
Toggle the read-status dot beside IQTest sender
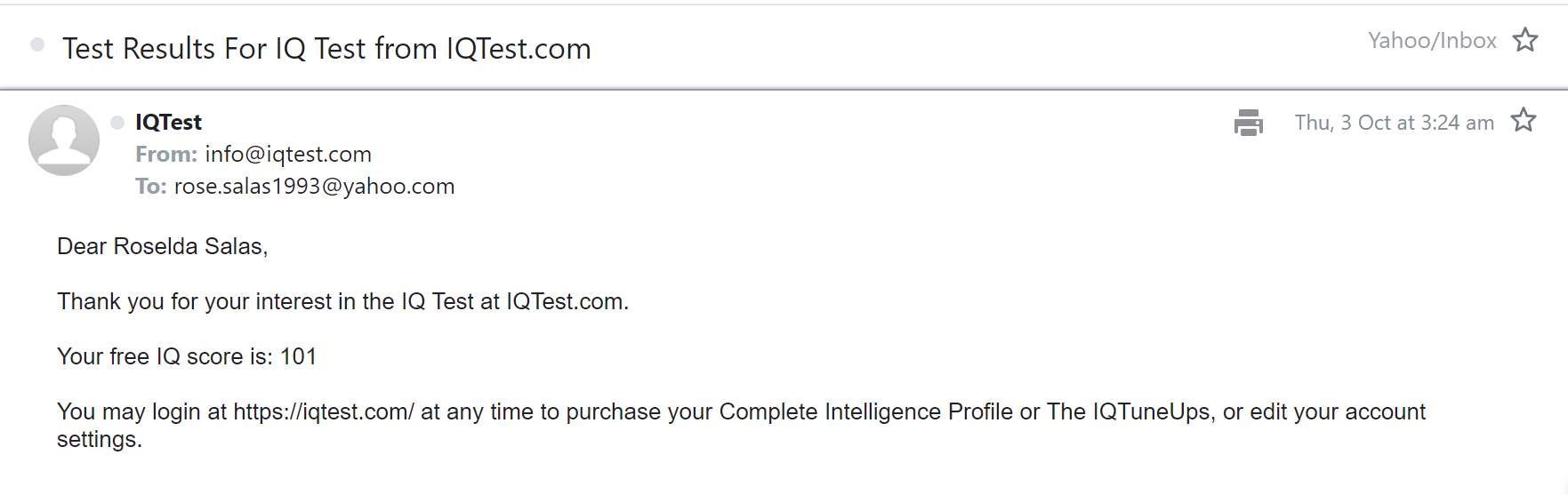(x=117, y=123)
